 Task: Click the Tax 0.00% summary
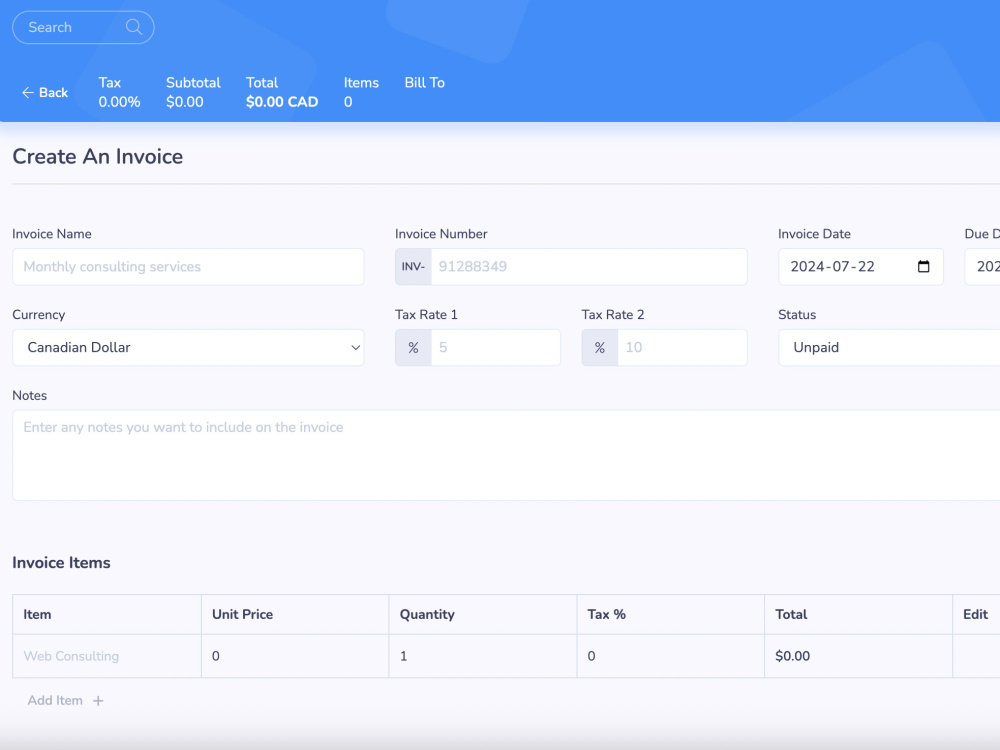(x=119, y=92)
